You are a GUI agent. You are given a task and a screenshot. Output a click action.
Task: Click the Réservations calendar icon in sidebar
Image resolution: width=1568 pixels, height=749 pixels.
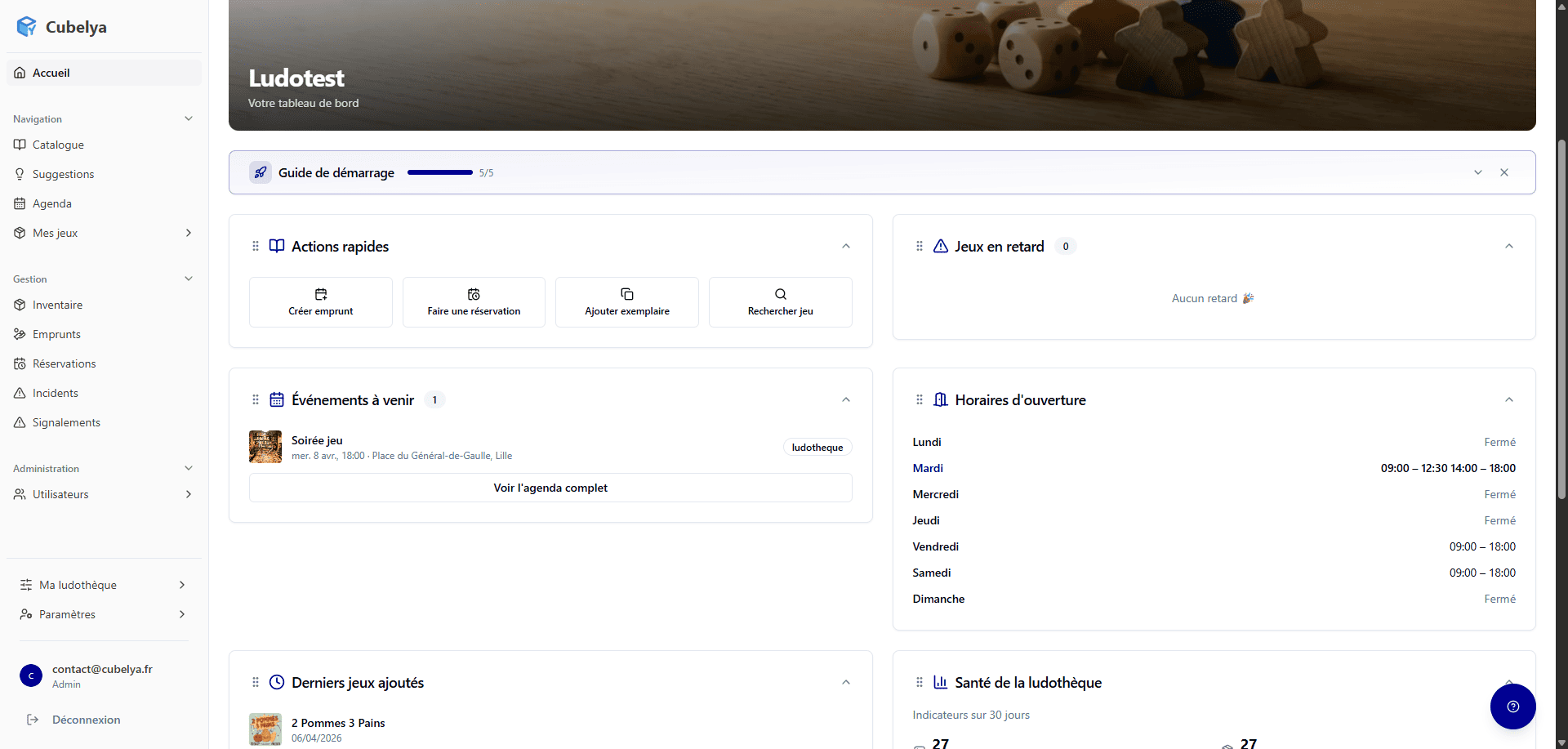click(x=20, y=363)
